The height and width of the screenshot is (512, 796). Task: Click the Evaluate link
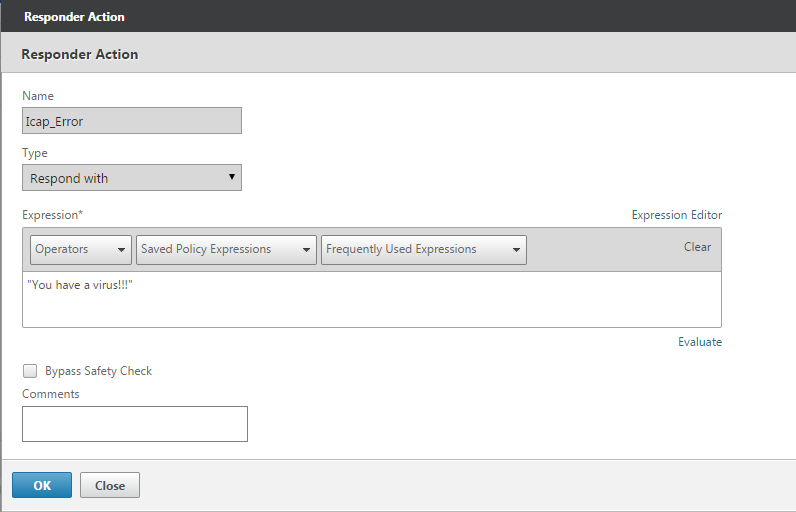tap(699, 342)
